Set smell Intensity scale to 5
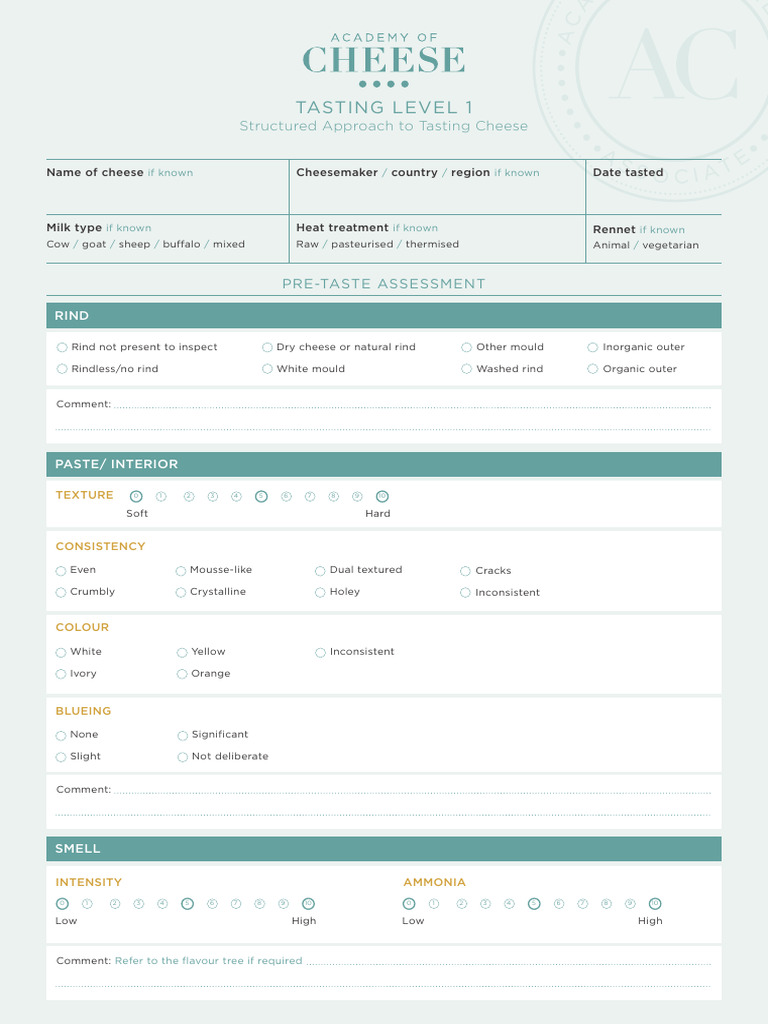 (187, 904)
